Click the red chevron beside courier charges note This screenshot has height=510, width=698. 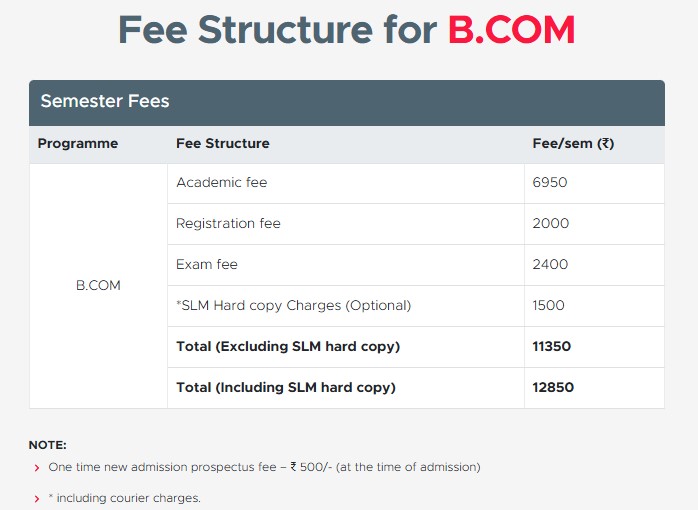pos(37,499)
